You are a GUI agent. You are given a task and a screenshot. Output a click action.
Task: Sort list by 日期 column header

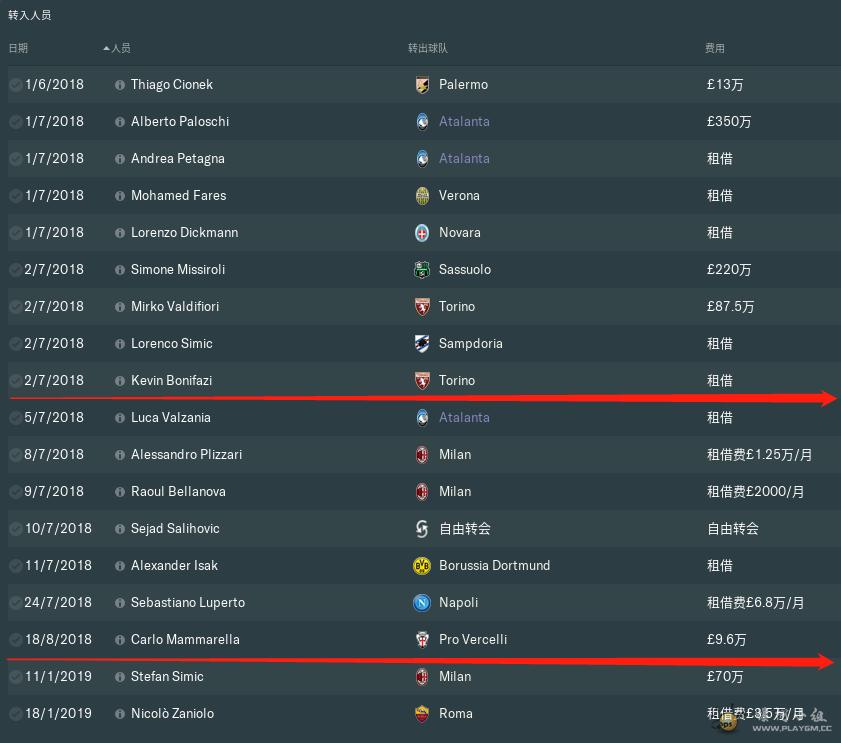click(x=18, y=48)
